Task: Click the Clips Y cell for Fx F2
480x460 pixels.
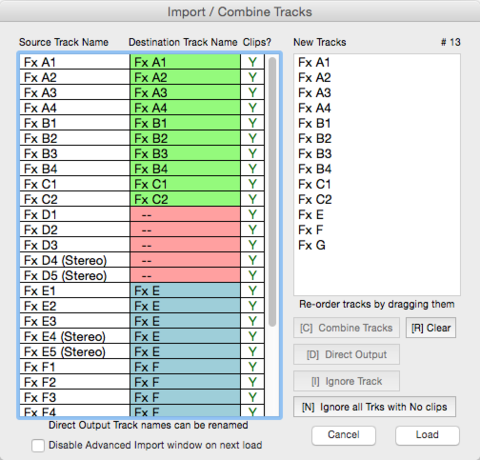Action: 253,382
